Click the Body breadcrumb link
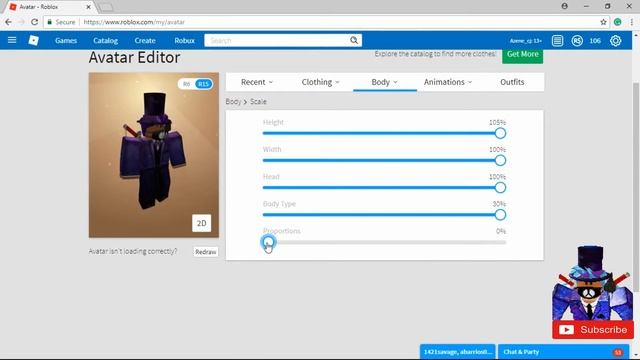 coord(233,102)
